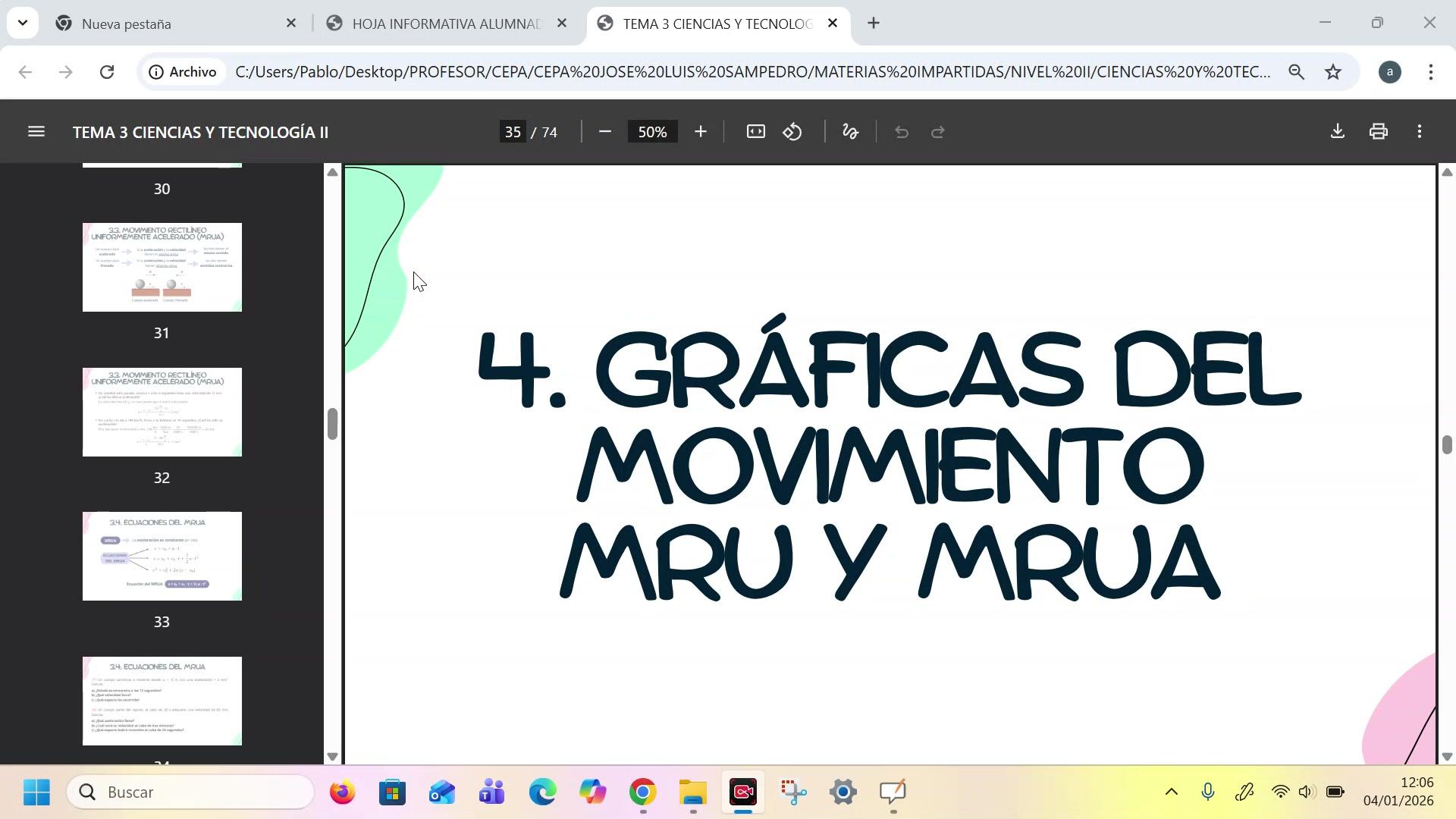Print the PDF document
The width and height of the screenshot is (1456, 819).
click(1378, 132)
